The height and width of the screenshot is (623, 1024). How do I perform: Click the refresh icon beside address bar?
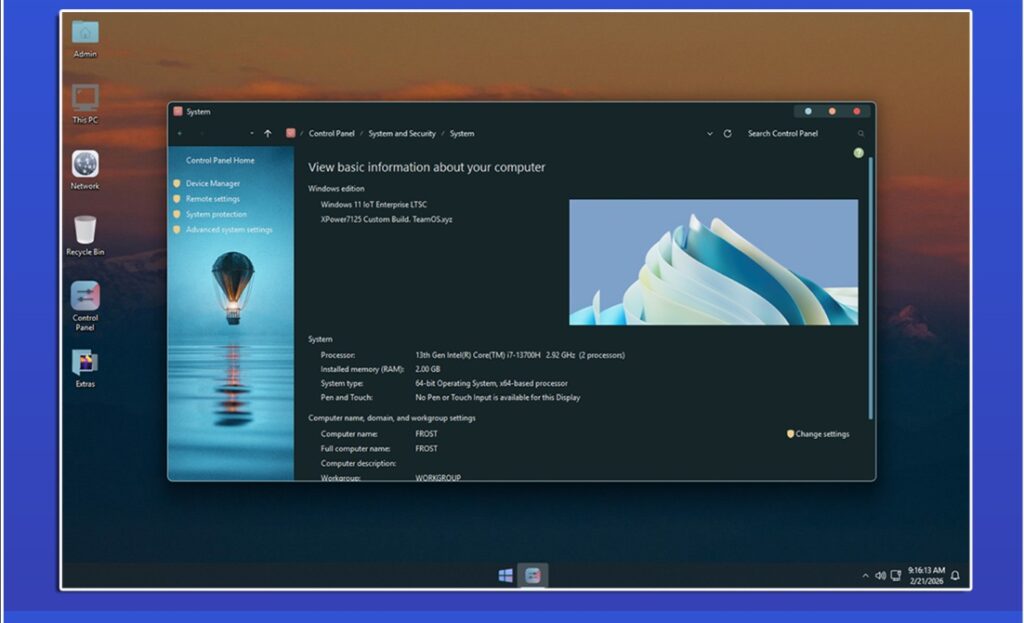tap(727, 134)
